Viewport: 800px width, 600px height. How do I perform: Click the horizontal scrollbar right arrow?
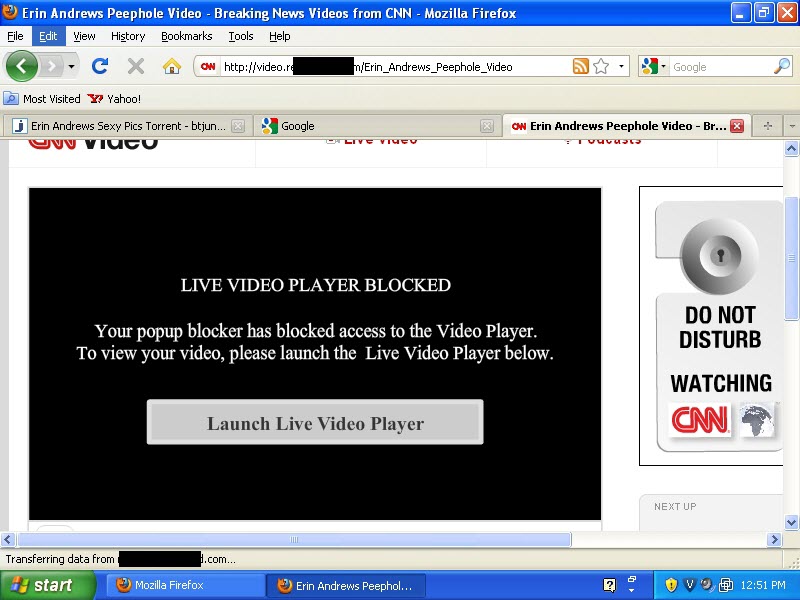(x=774, y=539)
